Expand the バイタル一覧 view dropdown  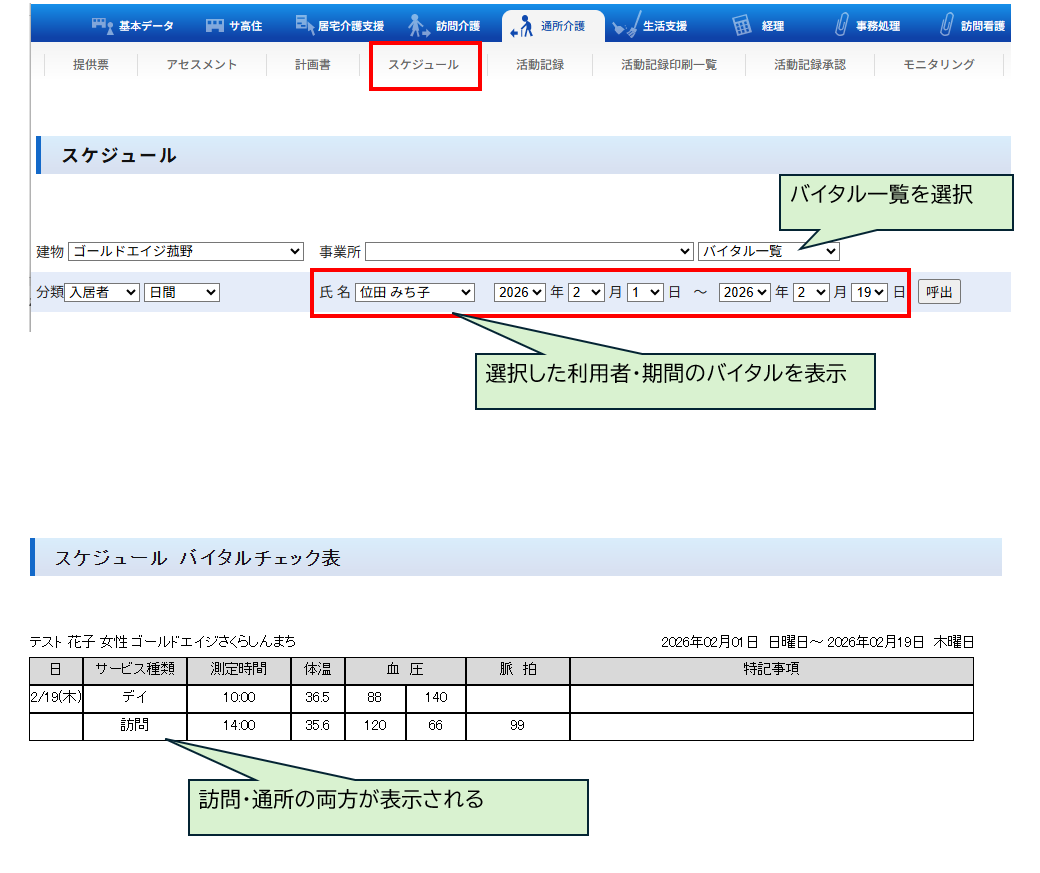click(x=768, y=251)
